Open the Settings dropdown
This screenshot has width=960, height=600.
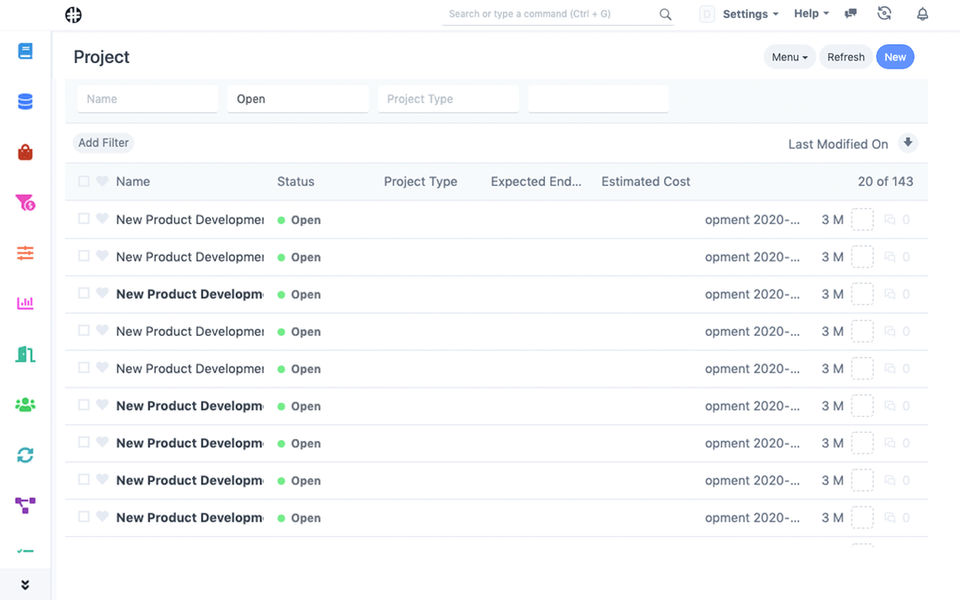(x=751, y=14)
